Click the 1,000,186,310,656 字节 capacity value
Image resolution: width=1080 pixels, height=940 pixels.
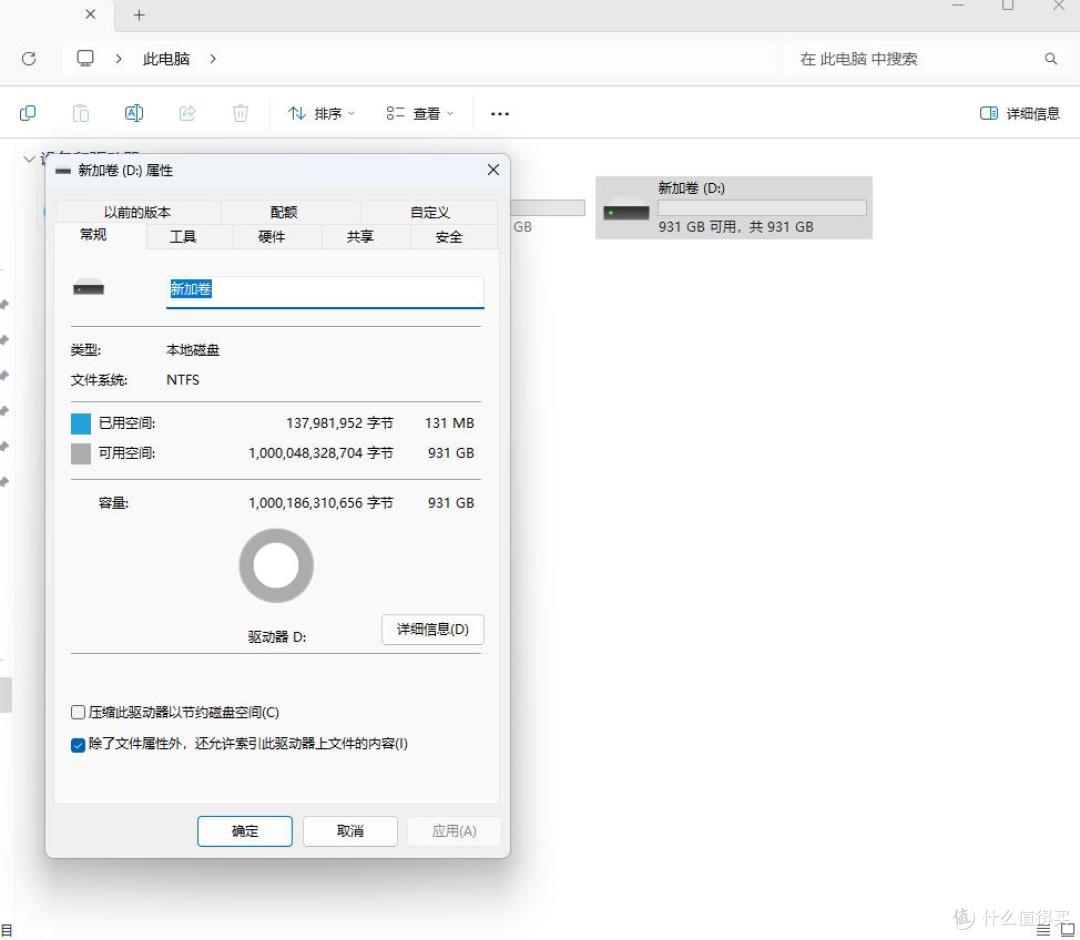tap(320, 503)
